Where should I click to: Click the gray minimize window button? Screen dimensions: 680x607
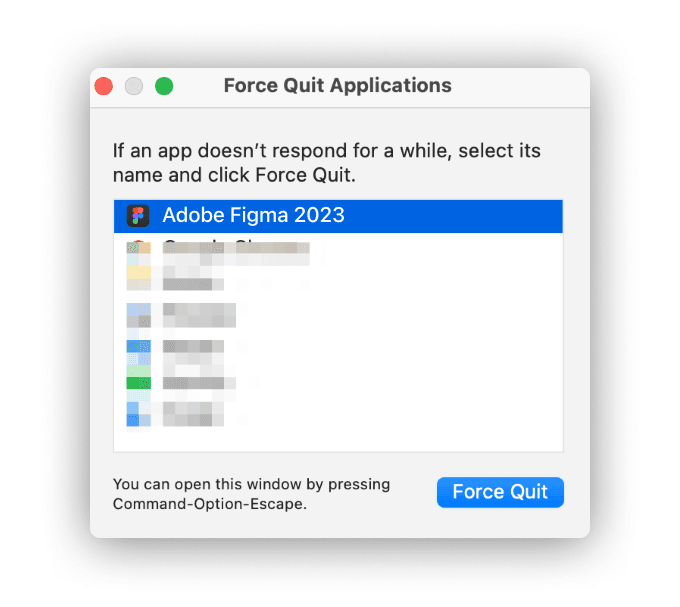click(x=133, y=86)
